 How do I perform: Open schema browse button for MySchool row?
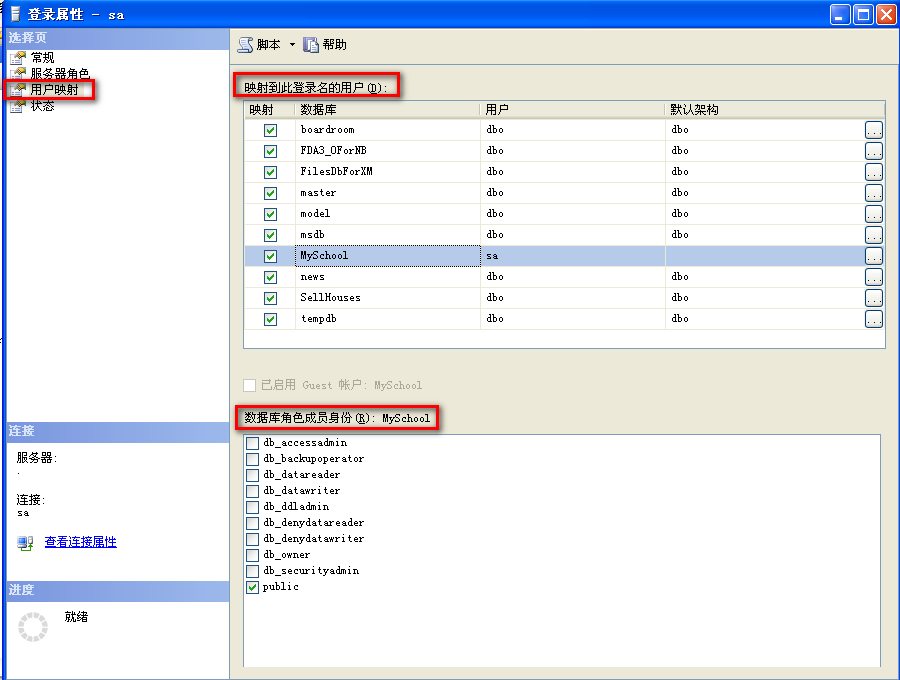pyautogui.click(x=874, y=256)
